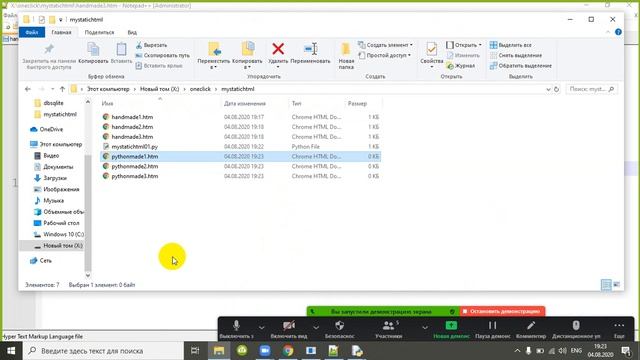Paste shortcut with Вставить ярлык
This screenshot has height=360, width=640.
coord(159,65)
